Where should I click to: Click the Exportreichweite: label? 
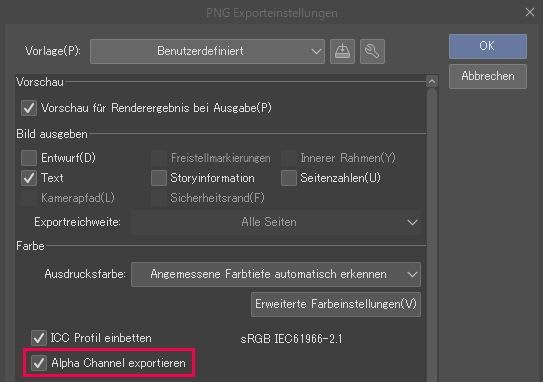pos(77,222)
